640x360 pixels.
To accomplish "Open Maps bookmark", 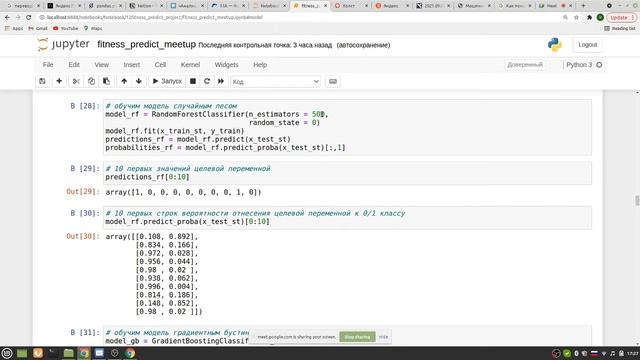I will point(93,29).
